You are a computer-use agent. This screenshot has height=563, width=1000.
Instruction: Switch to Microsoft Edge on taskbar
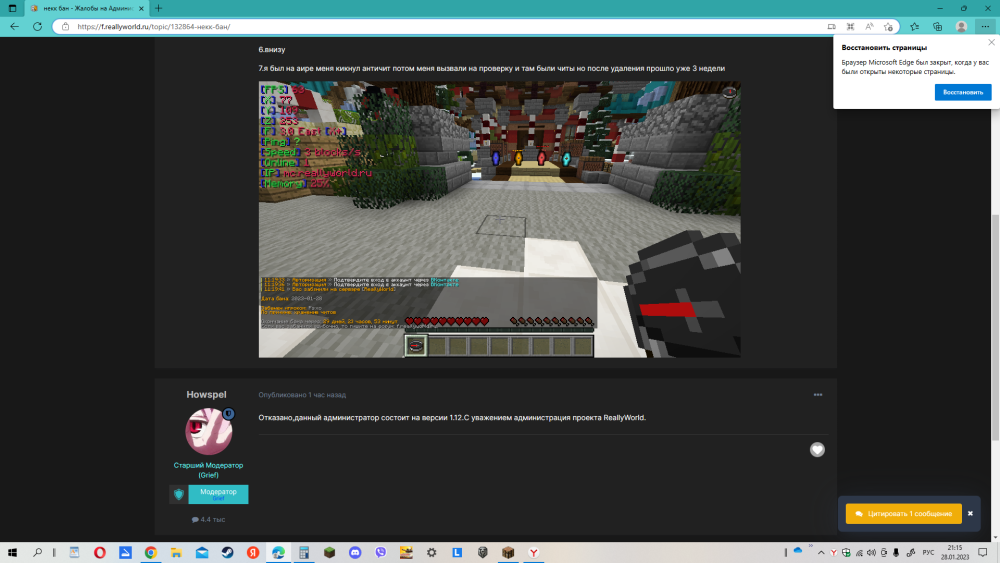coord(278,553)
